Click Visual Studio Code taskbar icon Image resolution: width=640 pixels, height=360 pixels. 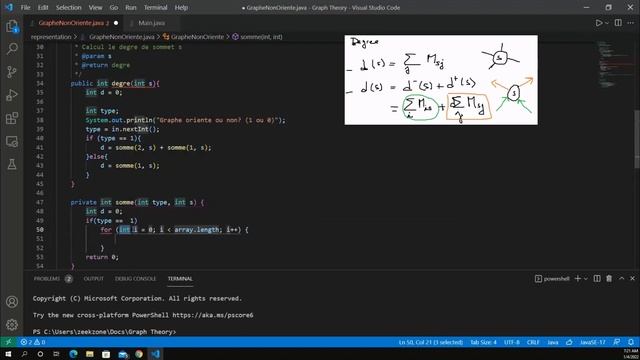click(x=156, y=354)
